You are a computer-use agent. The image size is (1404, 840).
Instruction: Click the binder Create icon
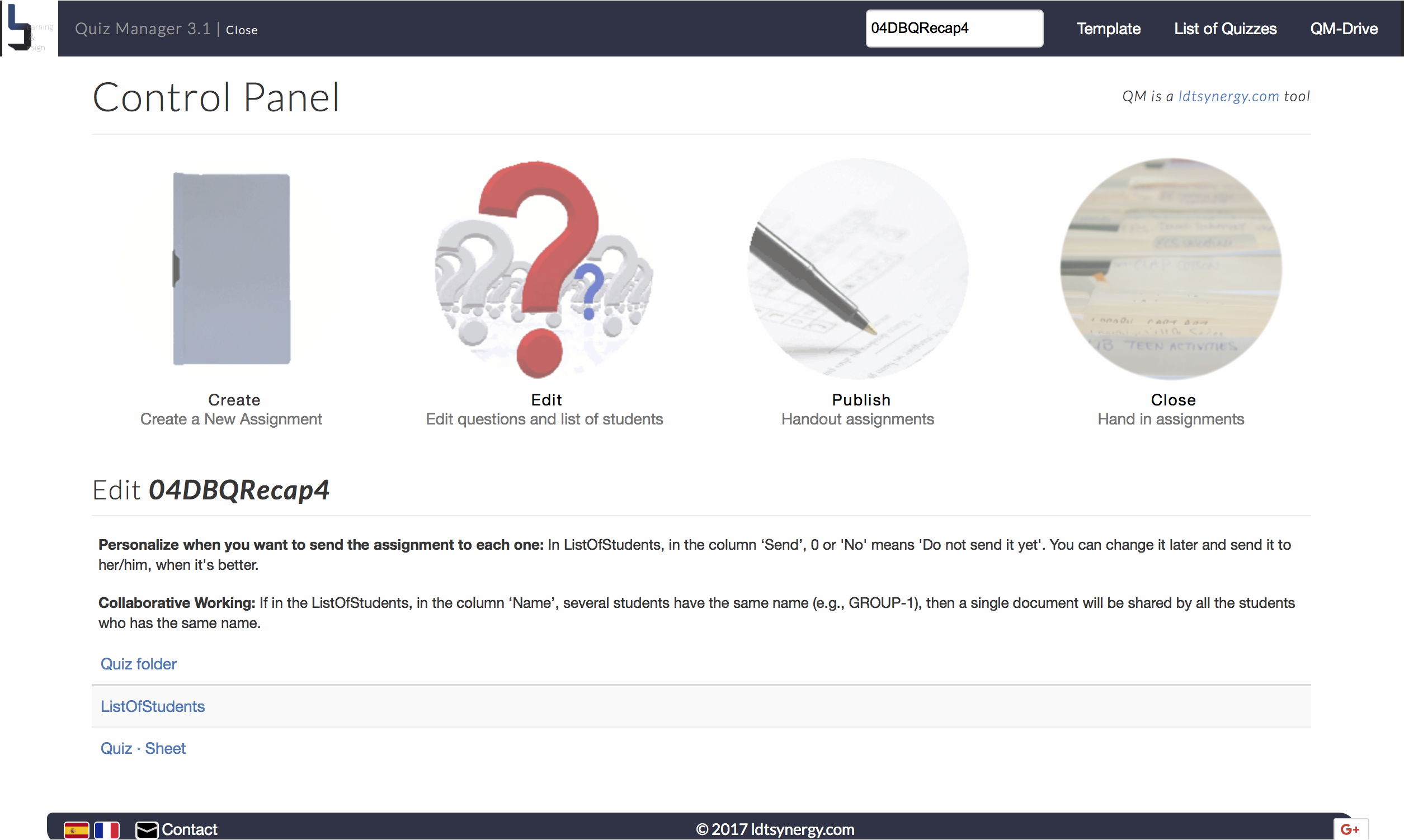pyautogui.click(x=231, y=269)
